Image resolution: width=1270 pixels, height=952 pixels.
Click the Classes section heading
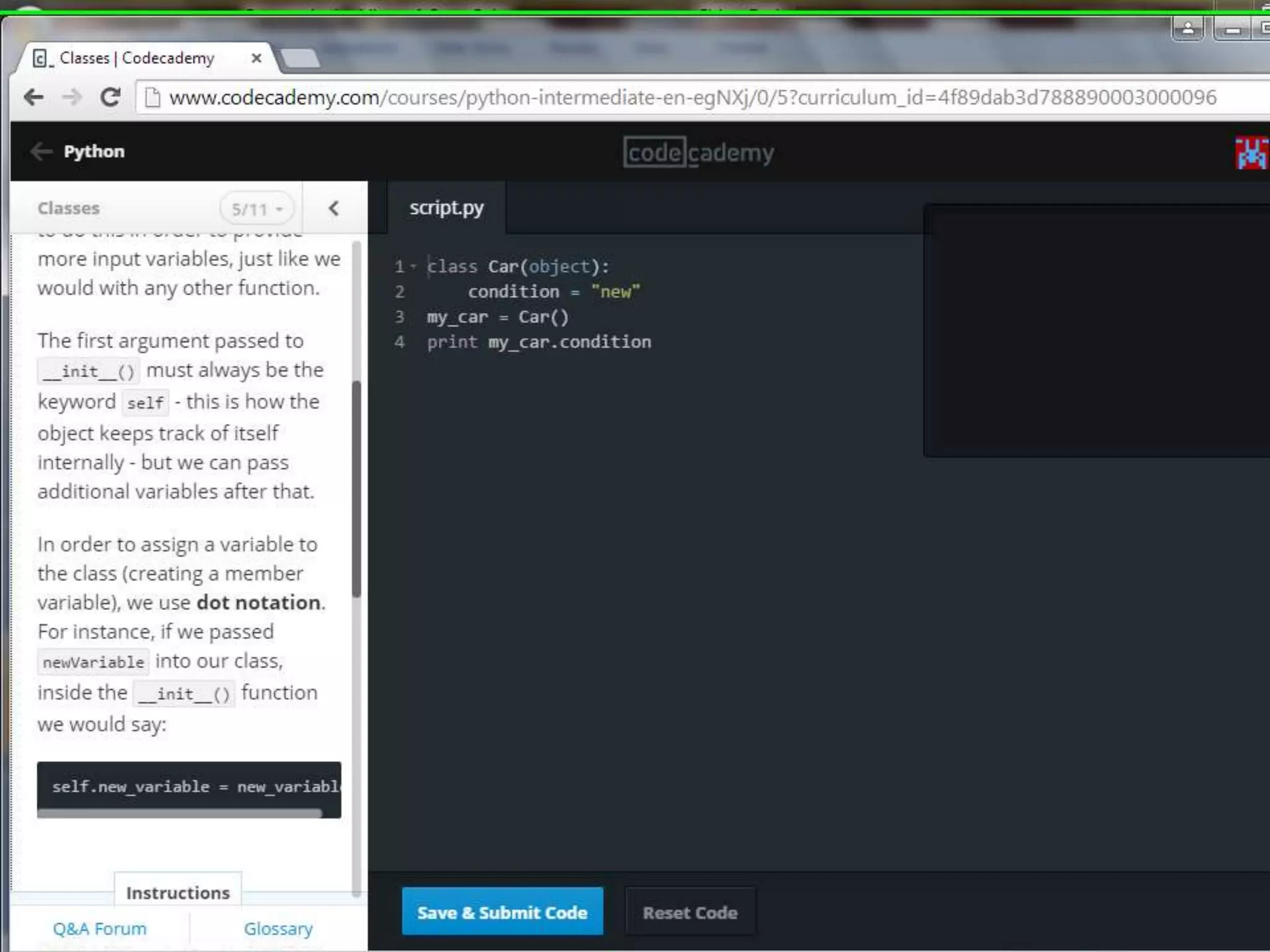(x=68, y=208)
